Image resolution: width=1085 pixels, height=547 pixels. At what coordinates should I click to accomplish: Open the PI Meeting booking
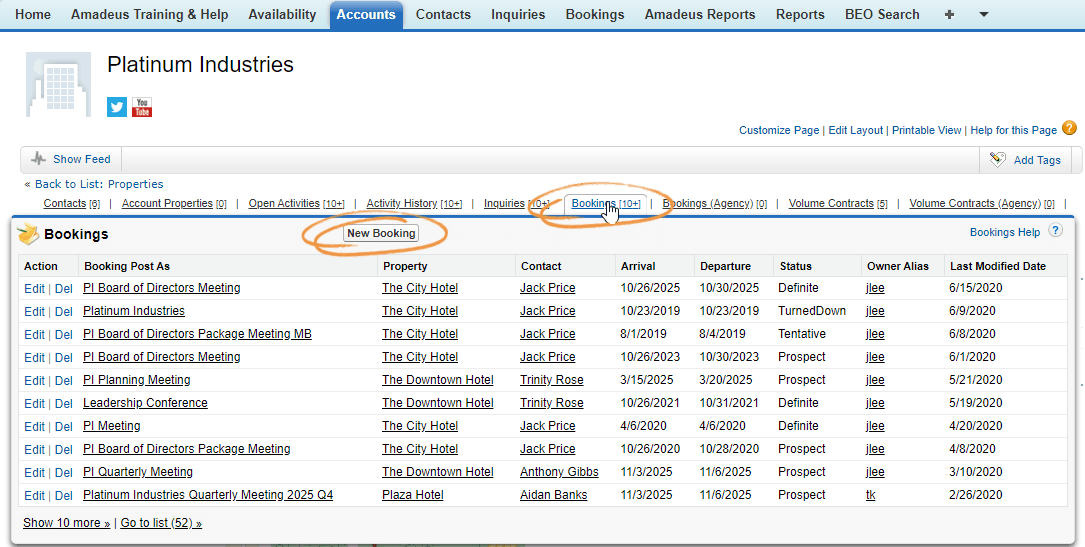pyautogui.click(x=111, y=426)
